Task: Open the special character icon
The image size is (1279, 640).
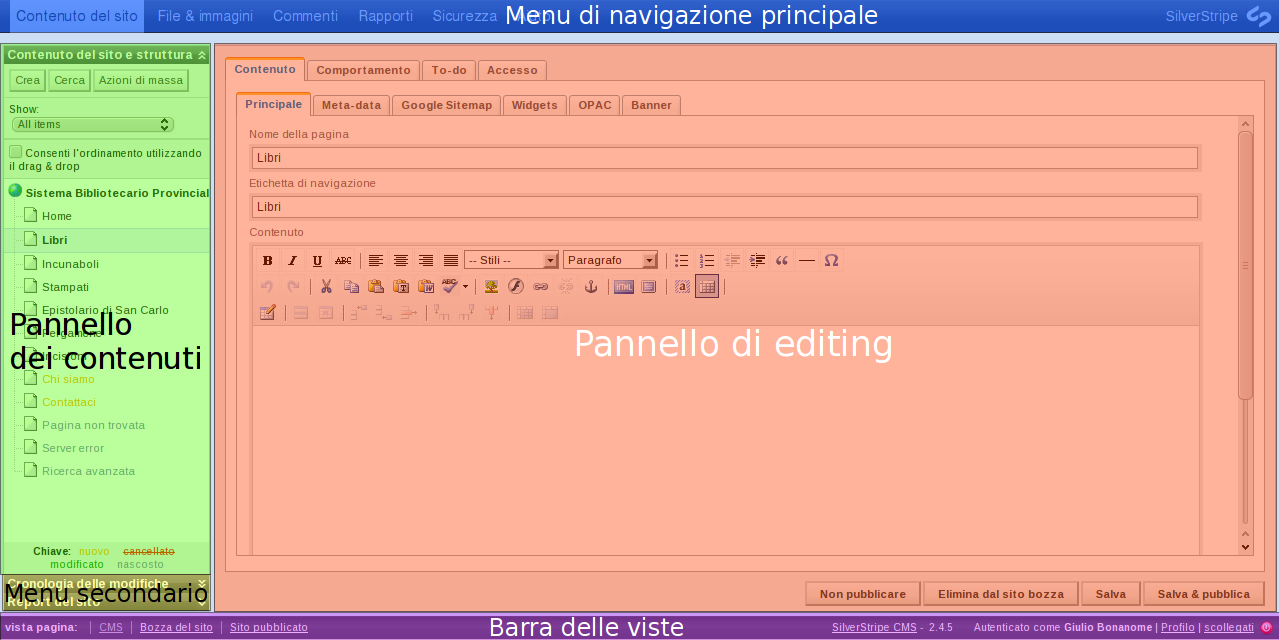Action: click(x=831, y=260)
